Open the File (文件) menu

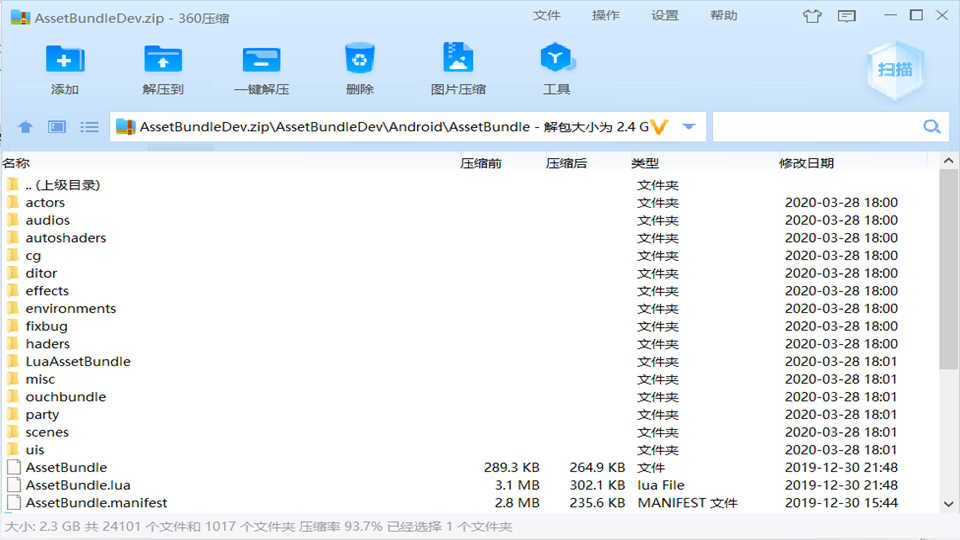click(546, 15)
